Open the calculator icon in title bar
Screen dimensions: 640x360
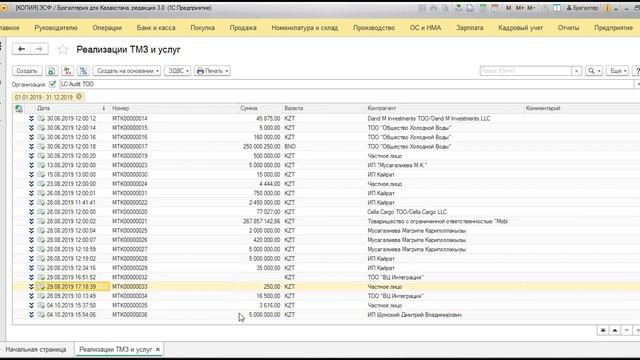click(x=482, y=8)
